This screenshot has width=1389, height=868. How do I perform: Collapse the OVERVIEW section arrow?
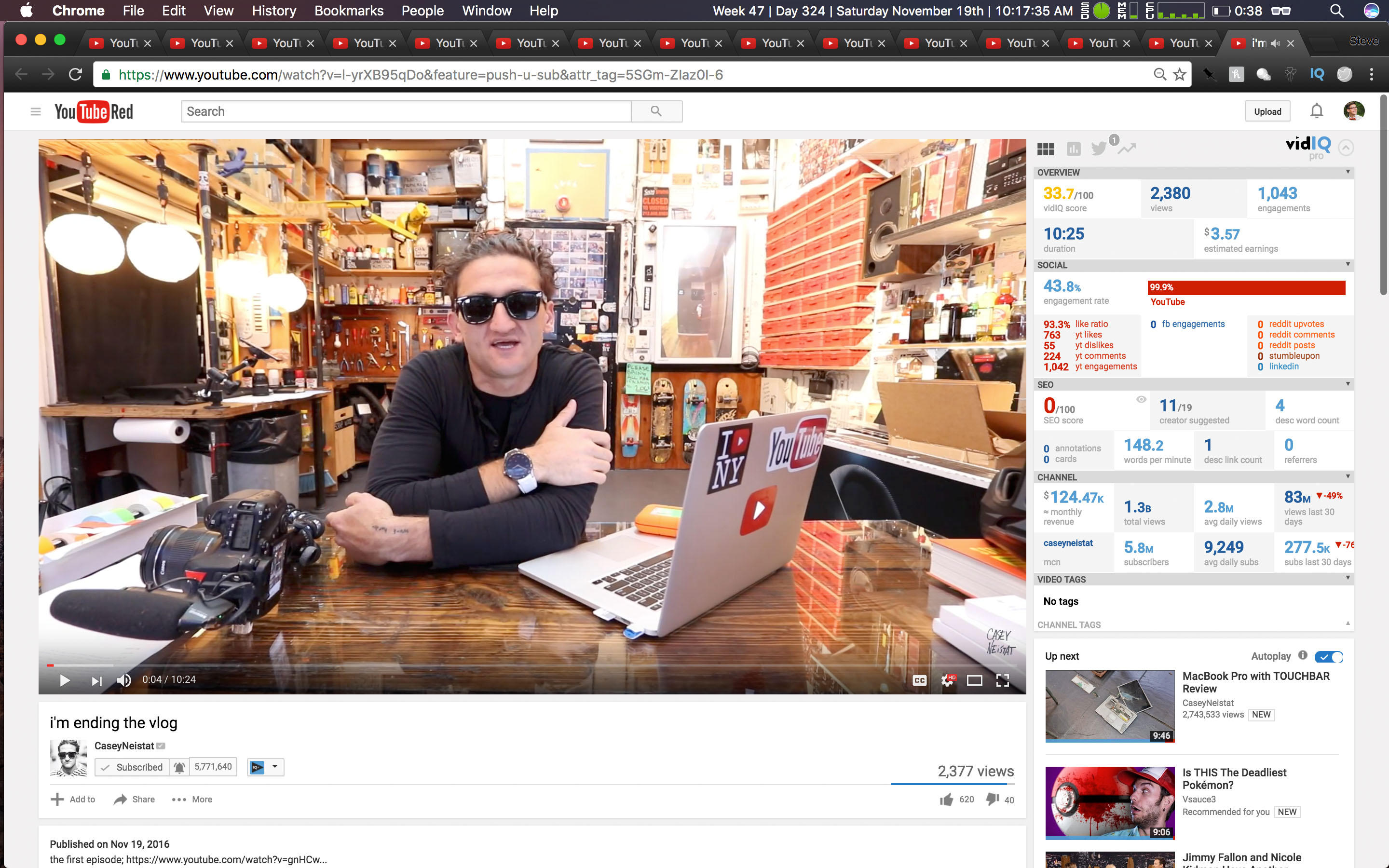pyautogui.click(x=1348, y=172)
